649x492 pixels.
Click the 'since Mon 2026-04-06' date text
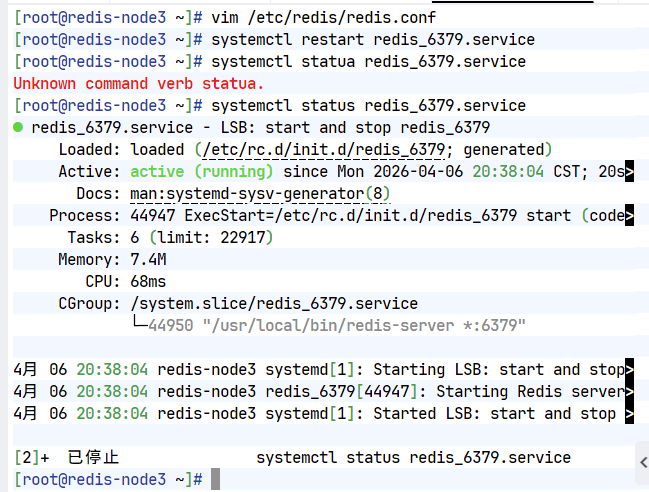coord(373,171)
